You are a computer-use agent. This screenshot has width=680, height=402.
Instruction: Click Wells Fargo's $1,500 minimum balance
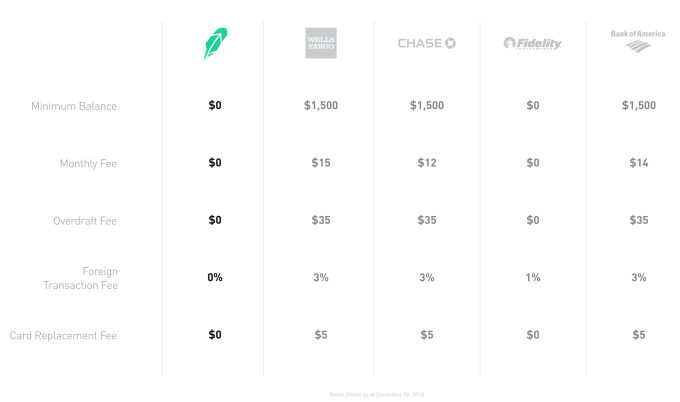[x=321, y=106]
